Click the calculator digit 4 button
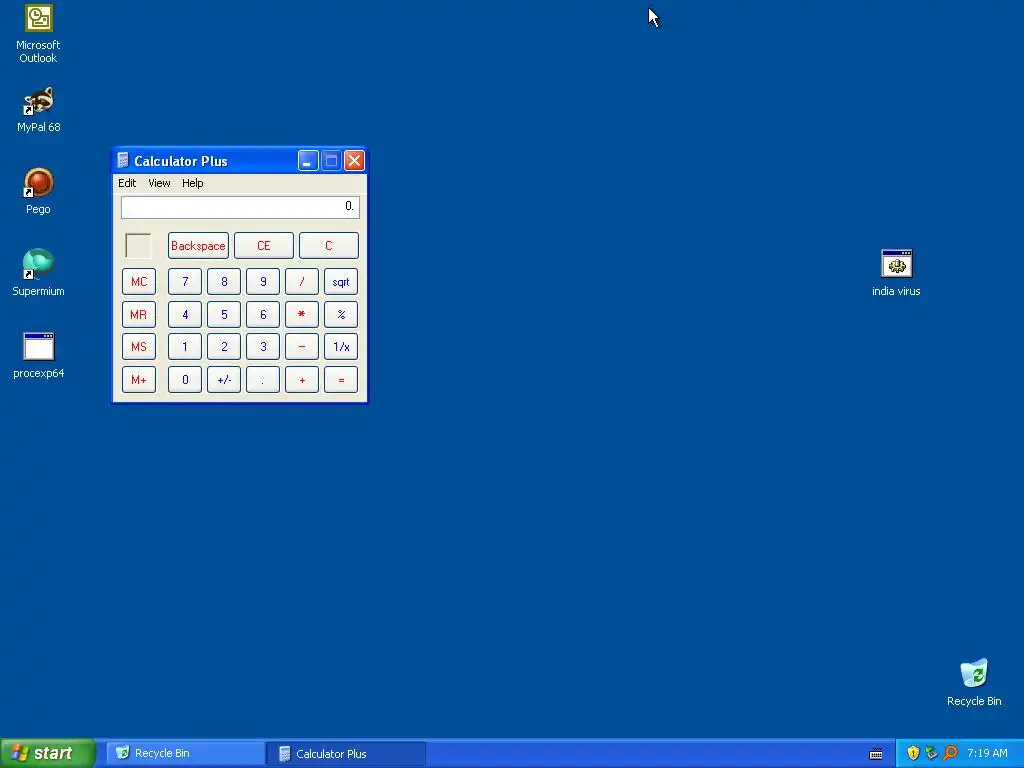 coord(185,314)
